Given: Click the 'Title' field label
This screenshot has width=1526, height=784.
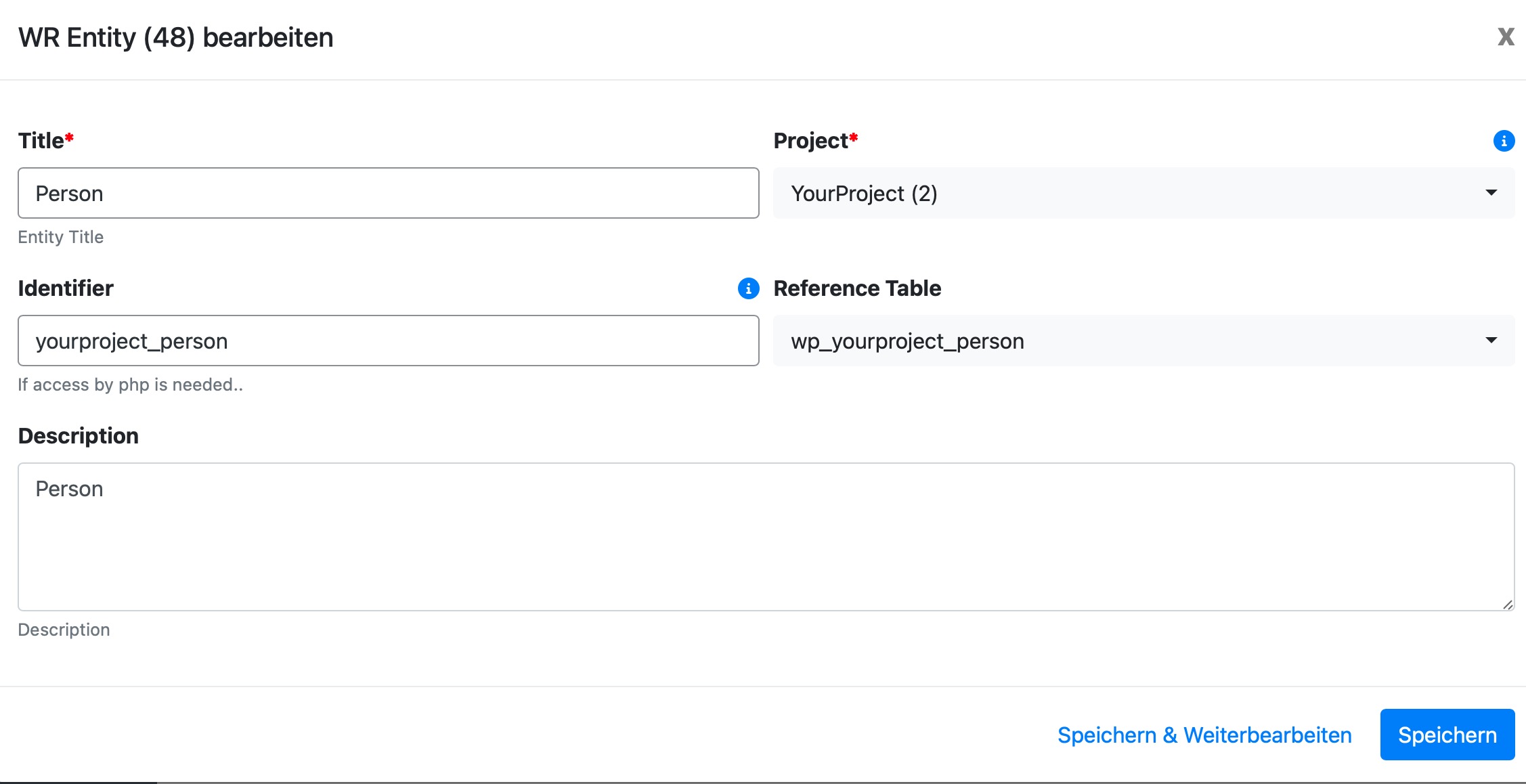Looking at the screenshot, I should pos(41,141).
